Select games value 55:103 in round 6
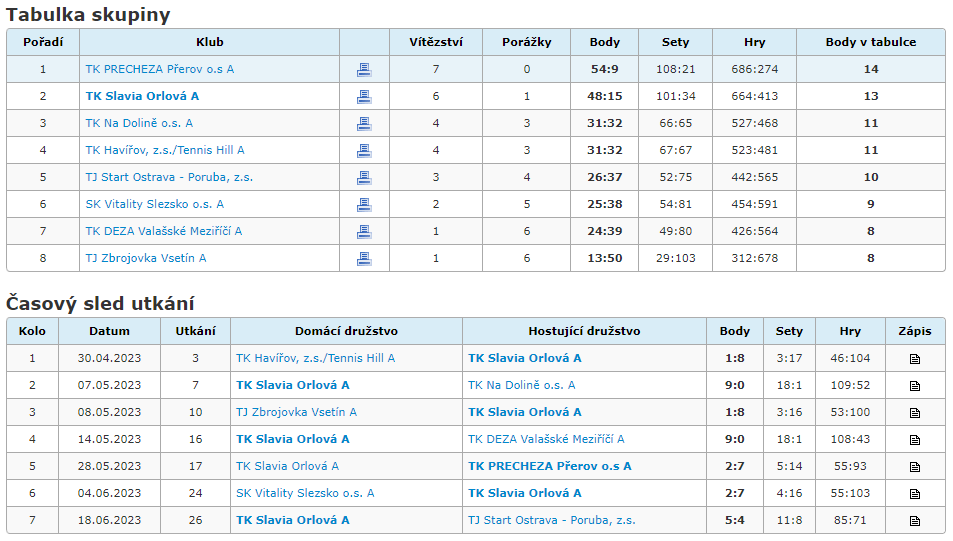The width and height of the screenshot is (953, 541). [850, 493]
